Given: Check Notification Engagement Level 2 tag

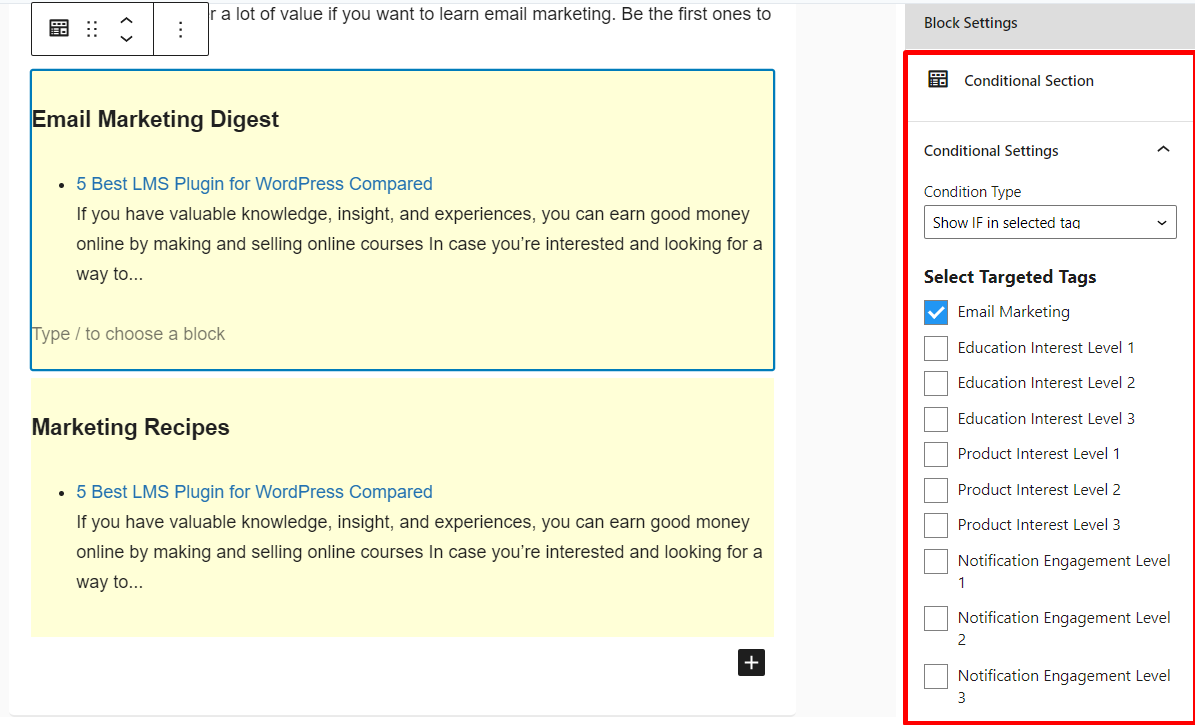Looking at the screenshot, I should [936, 618].
